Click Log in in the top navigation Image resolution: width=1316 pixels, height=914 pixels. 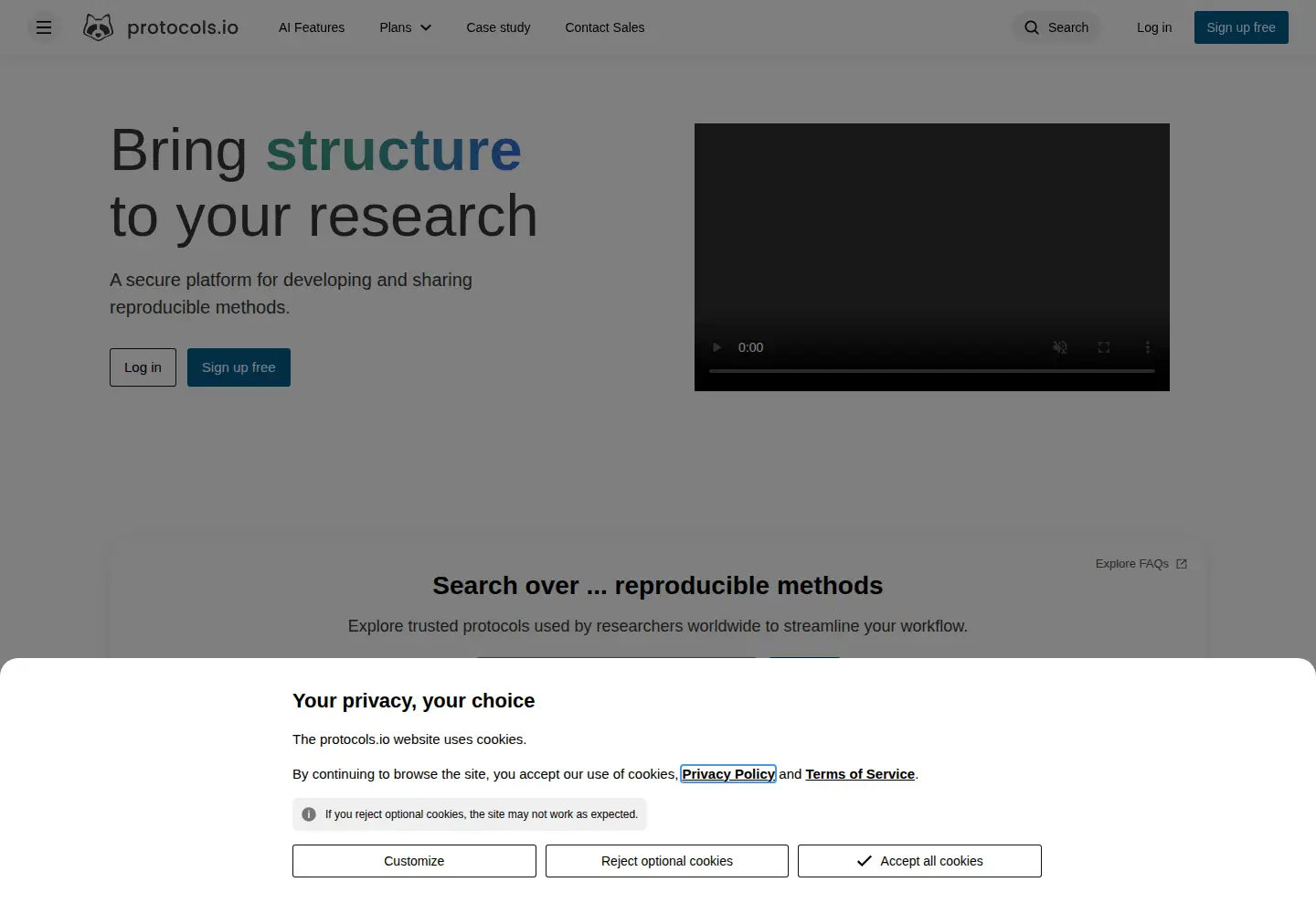1154,27
